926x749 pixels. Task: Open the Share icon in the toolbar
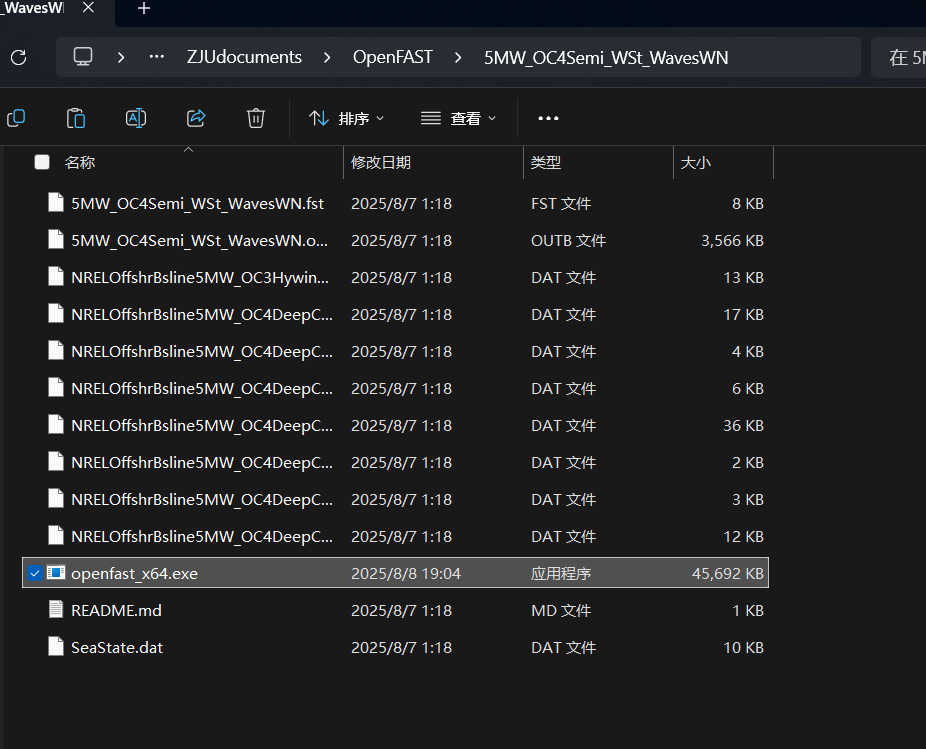(x=196, y=118)
